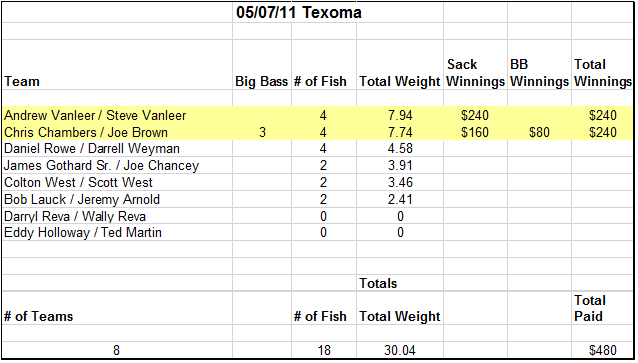Click Eddy Holloway / Ted Martin cell

pyautogui.click(x=117, y=232)
